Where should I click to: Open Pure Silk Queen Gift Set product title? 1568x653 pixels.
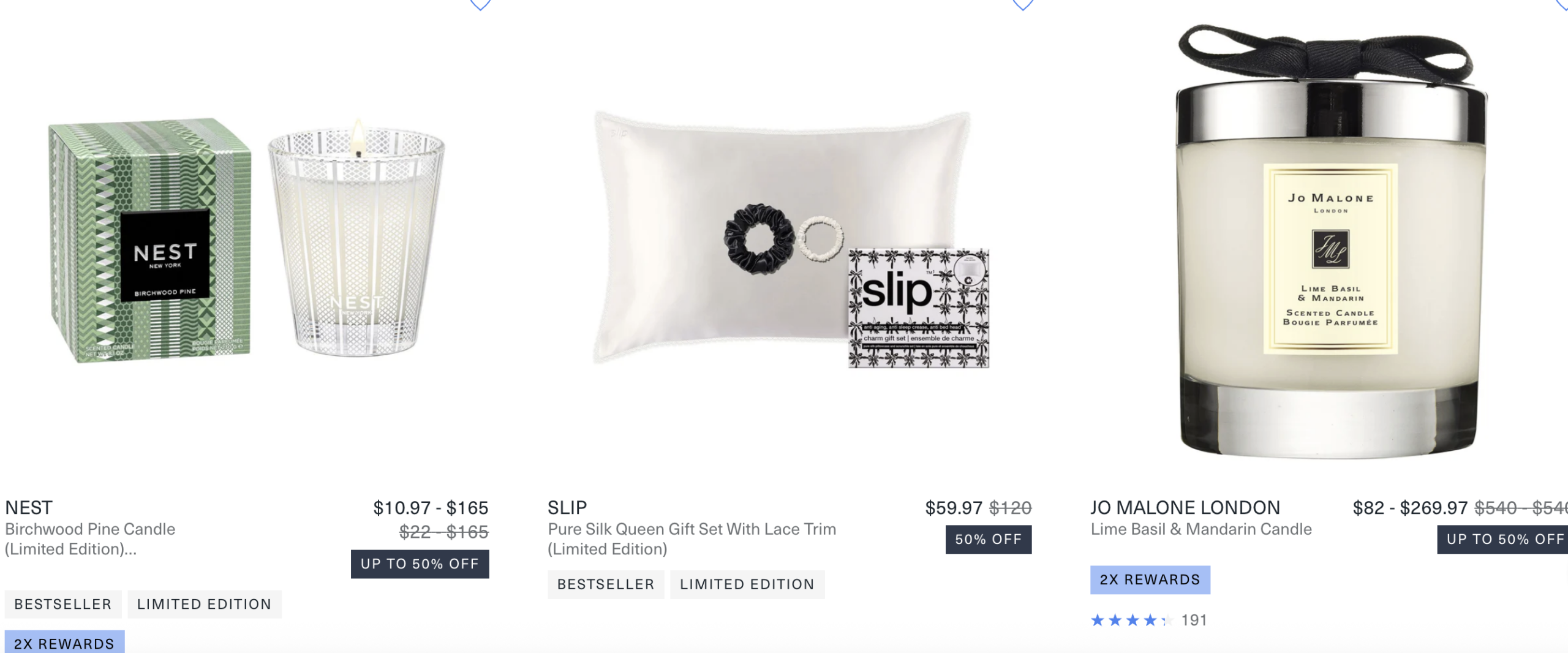692,539
